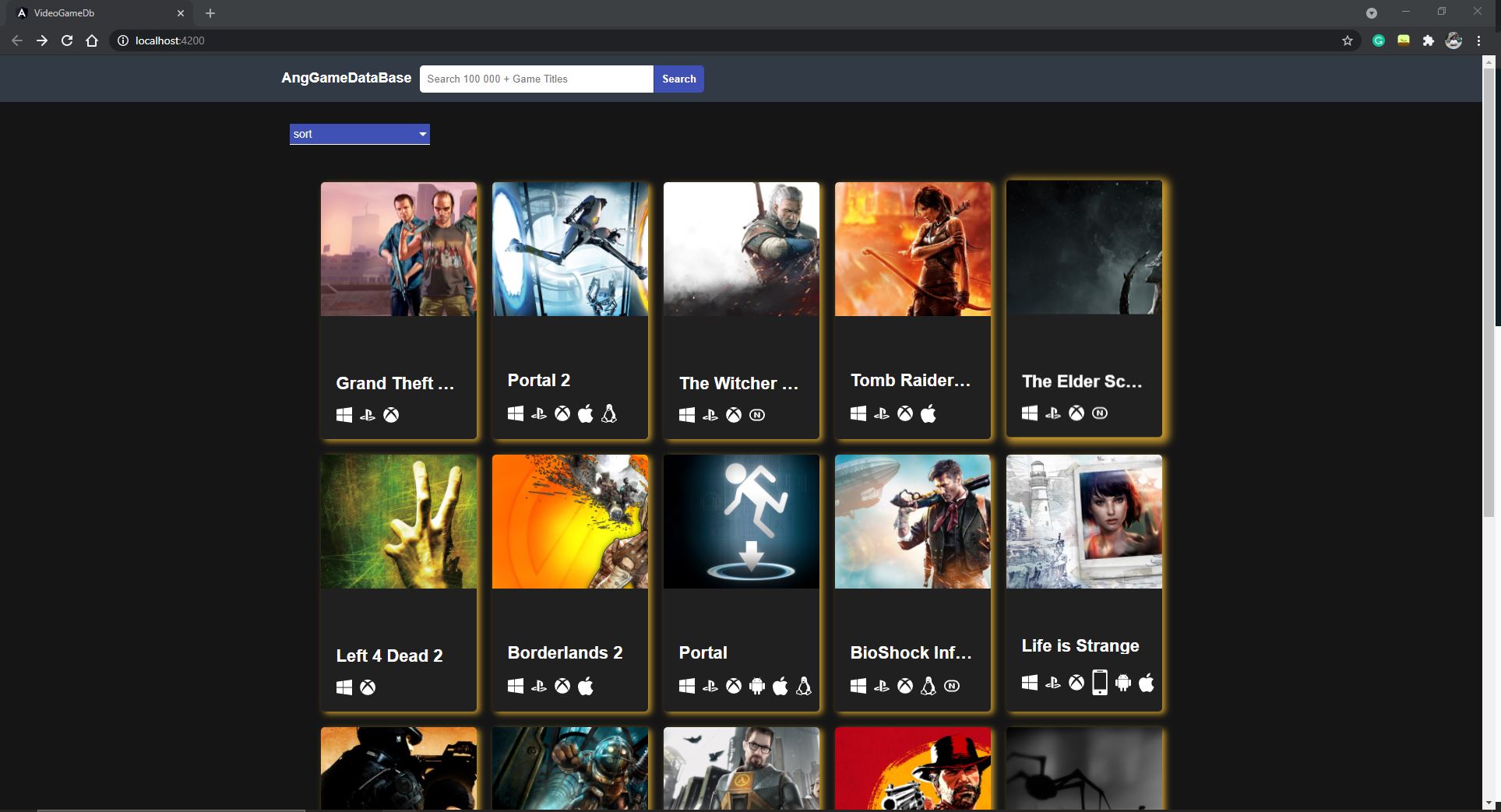Screen dimensions: 1501x812
Task: Click the Life is Strange title text
Action: click(x=1080, y=645)
